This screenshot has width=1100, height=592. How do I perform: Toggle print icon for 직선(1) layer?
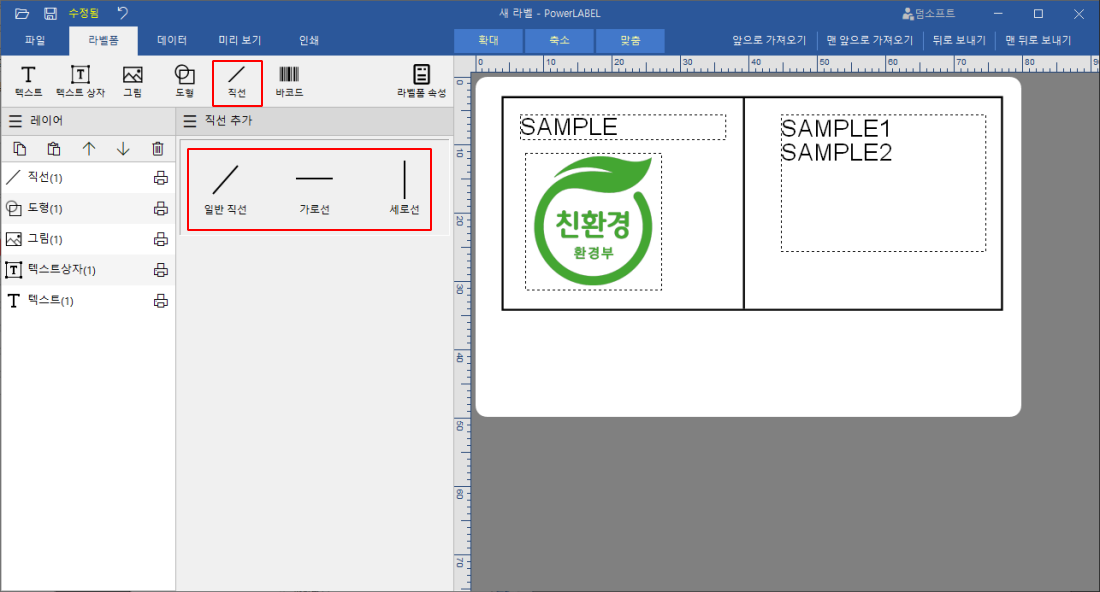pos(160,178)
